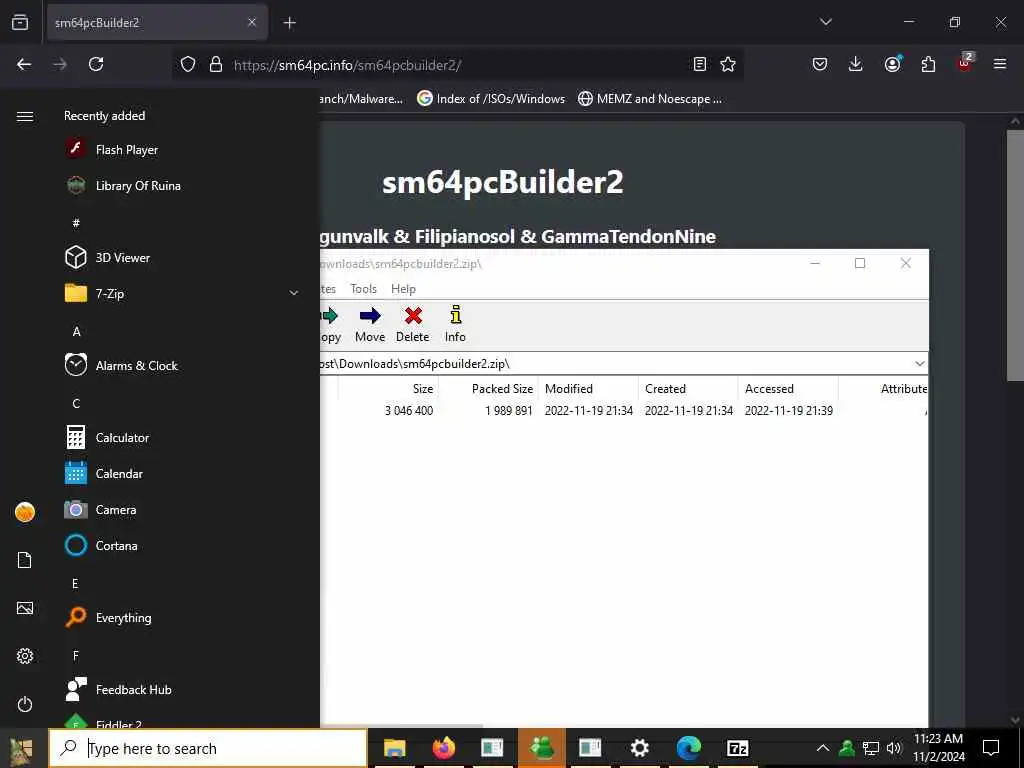The width and height of the screenshot is (1024, 768).
Task: Click the Info button in 7-Zip toolbar
Action: click(x=455, y=325)
